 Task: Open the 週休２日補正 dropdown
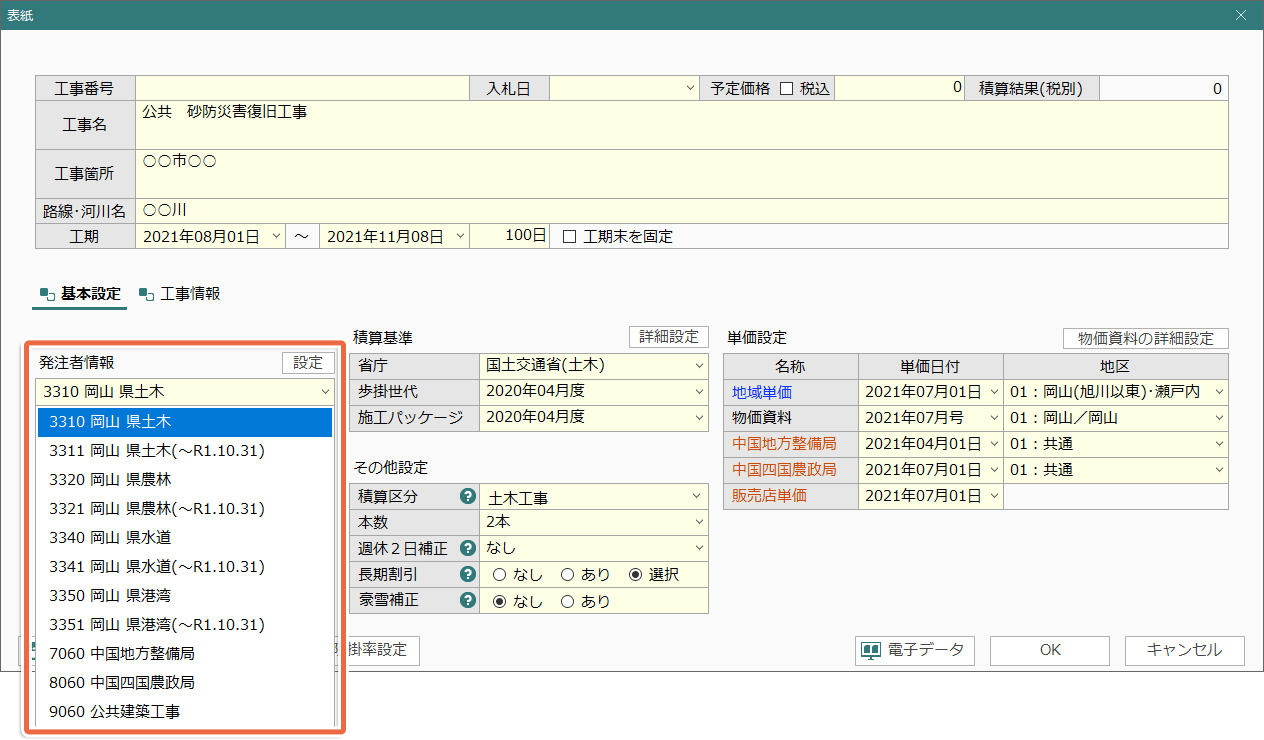[x=698, y=548]
